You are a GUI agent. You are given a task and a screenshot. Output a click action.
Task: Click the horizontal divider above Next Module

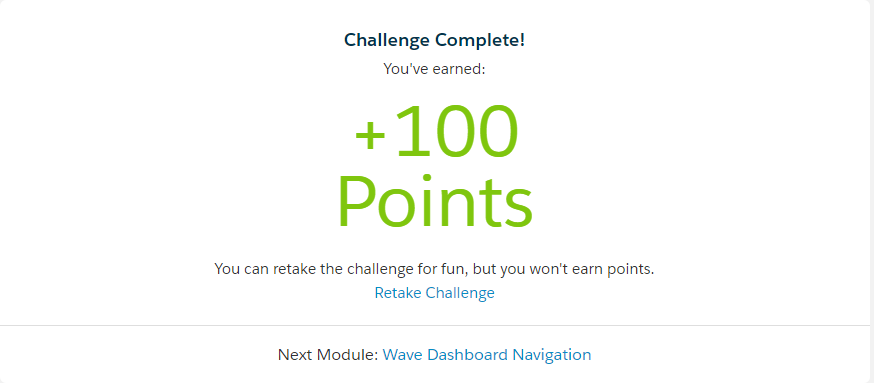435,325
